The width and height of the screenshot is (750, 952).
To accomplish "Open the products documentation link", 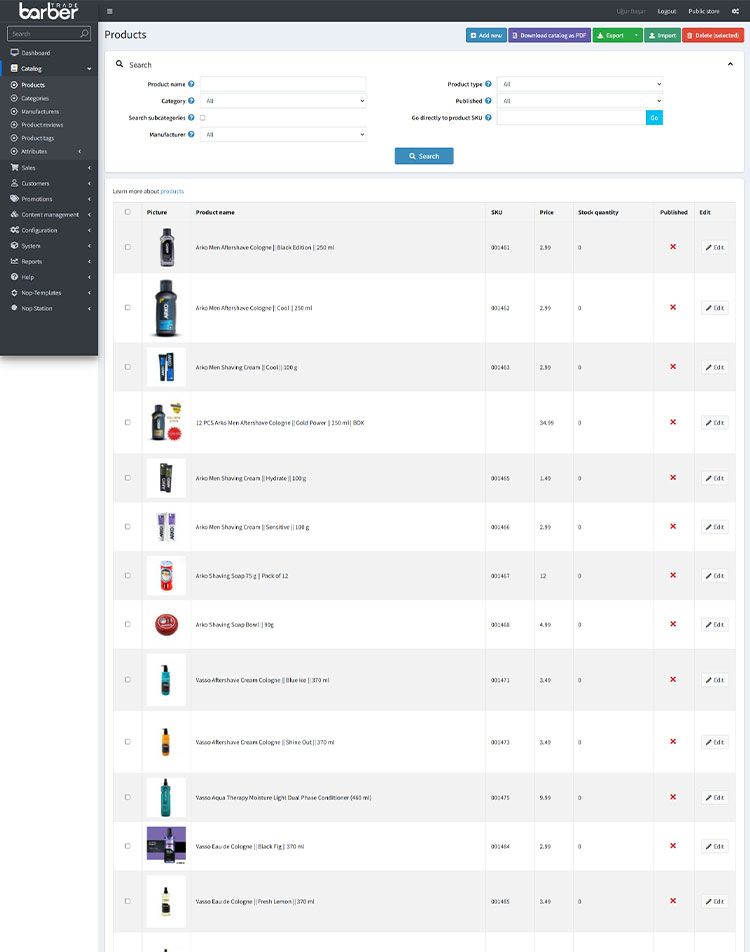I will pyautogui.click(x=172, y=191).
